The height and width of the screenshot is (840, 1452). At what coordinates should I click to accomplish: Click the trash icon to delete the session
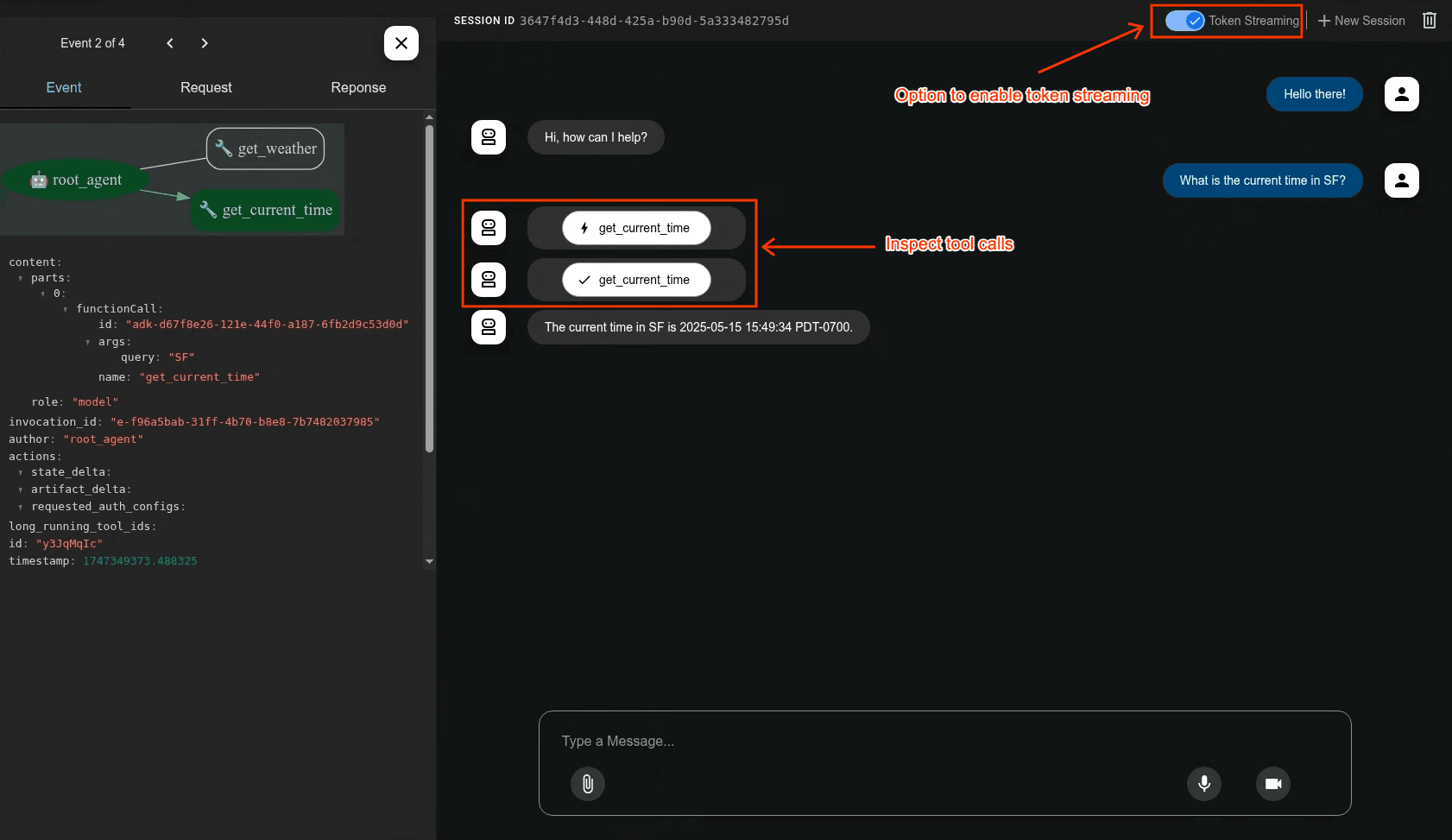click(1429, 20)
